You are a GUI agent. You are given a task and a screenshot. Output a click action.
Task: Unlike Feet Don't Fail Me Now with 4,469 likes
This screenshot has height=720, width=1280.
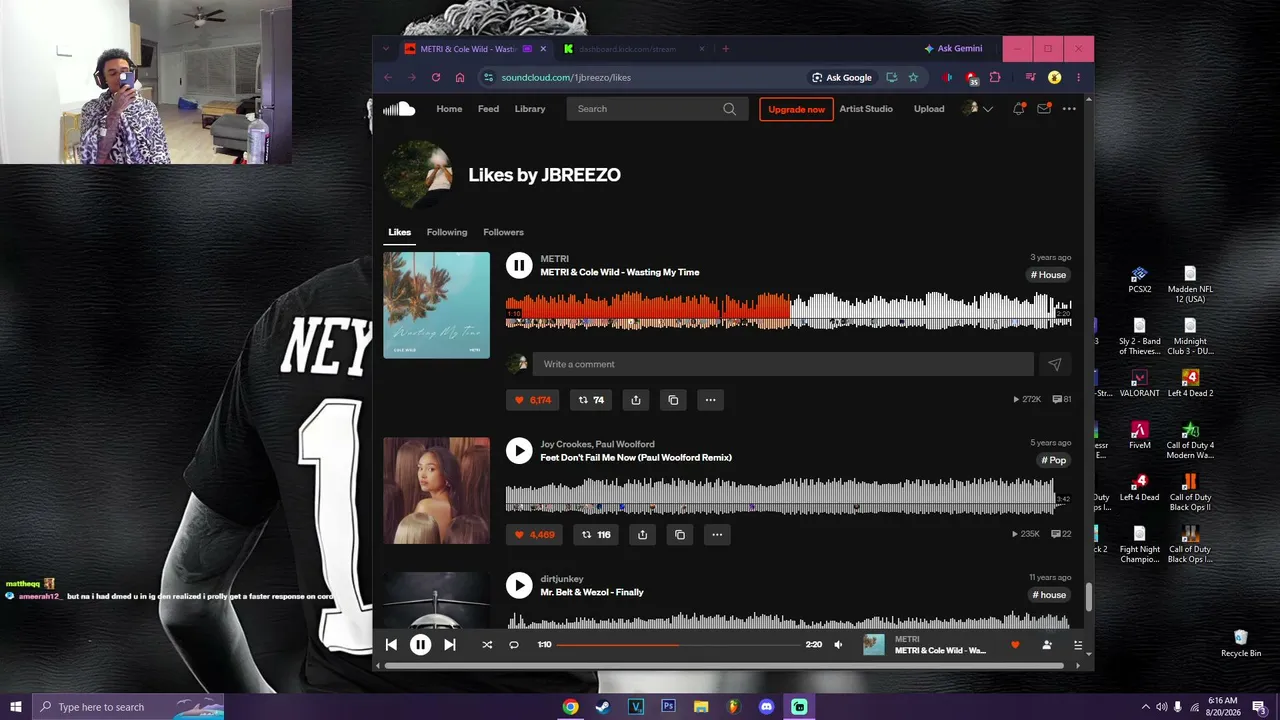(x=535, y=535)
